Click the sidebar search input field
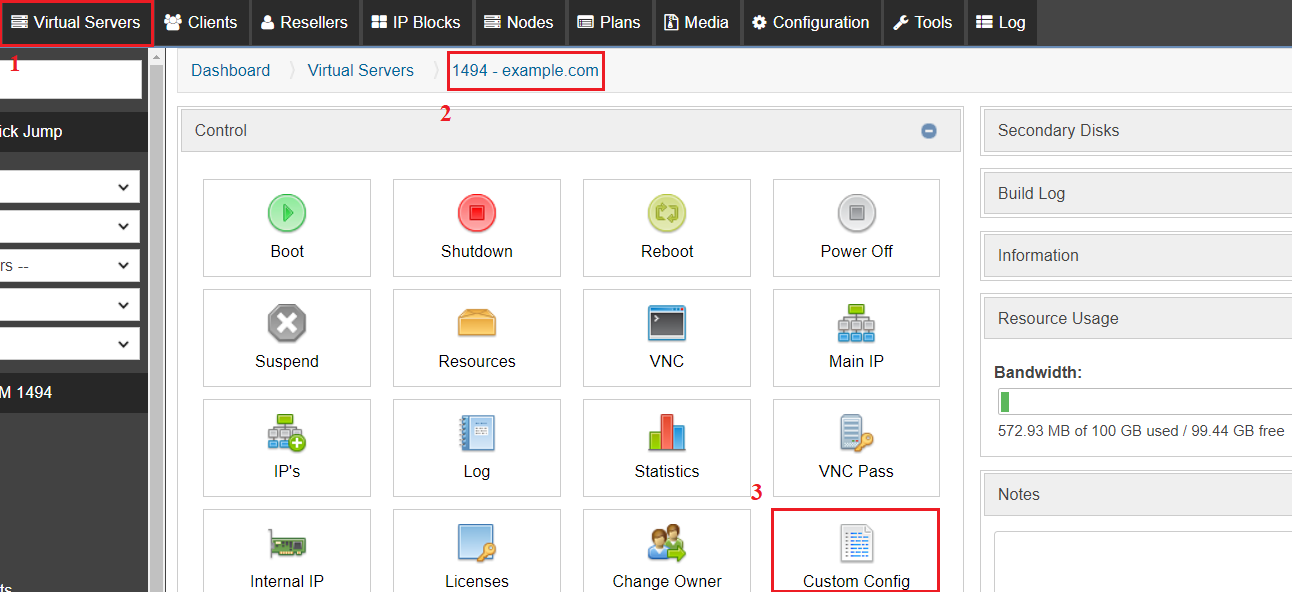Viewport: 1292px width, 592px height. (x=70, y=80)
